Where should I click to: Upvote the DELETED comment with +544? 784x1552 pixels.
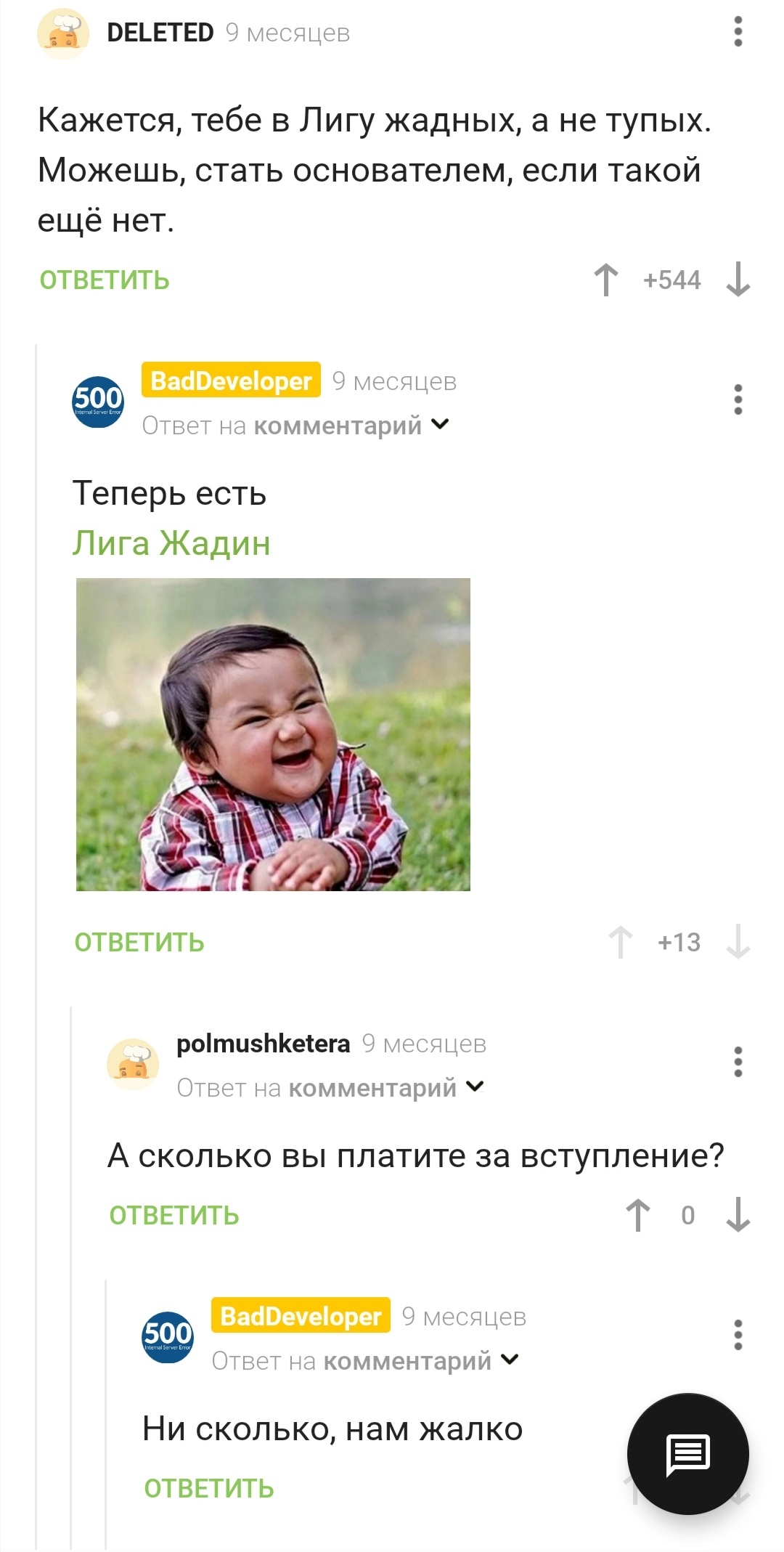[606, 280]
